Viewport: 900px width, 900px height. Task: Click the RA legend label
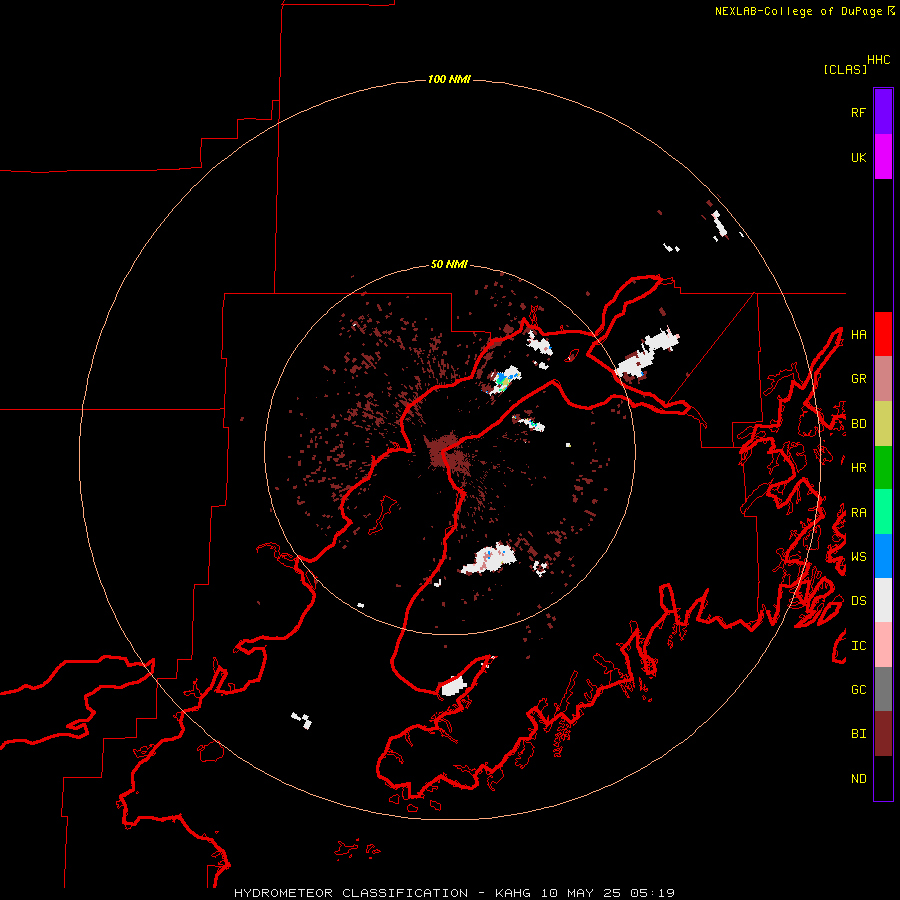(858, 513)
